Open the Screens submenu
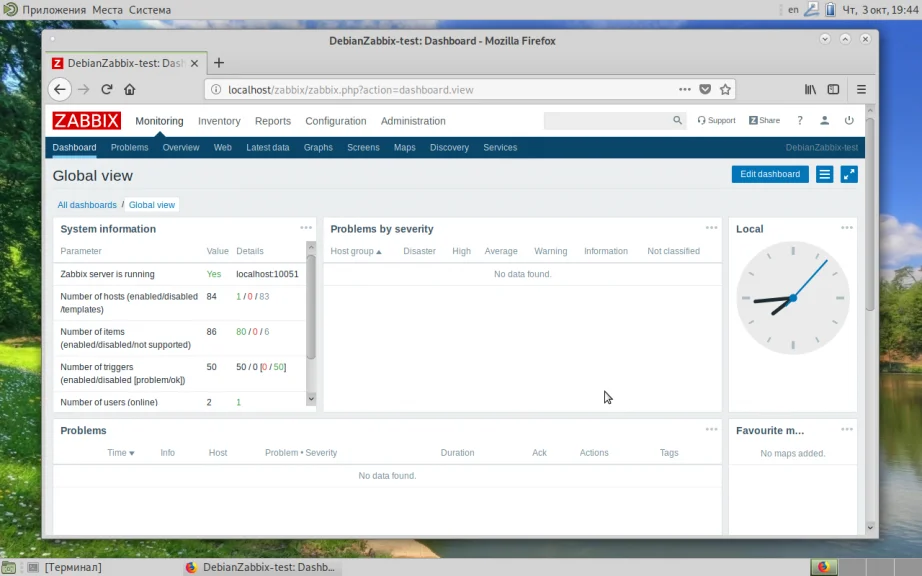 [363, 147]
